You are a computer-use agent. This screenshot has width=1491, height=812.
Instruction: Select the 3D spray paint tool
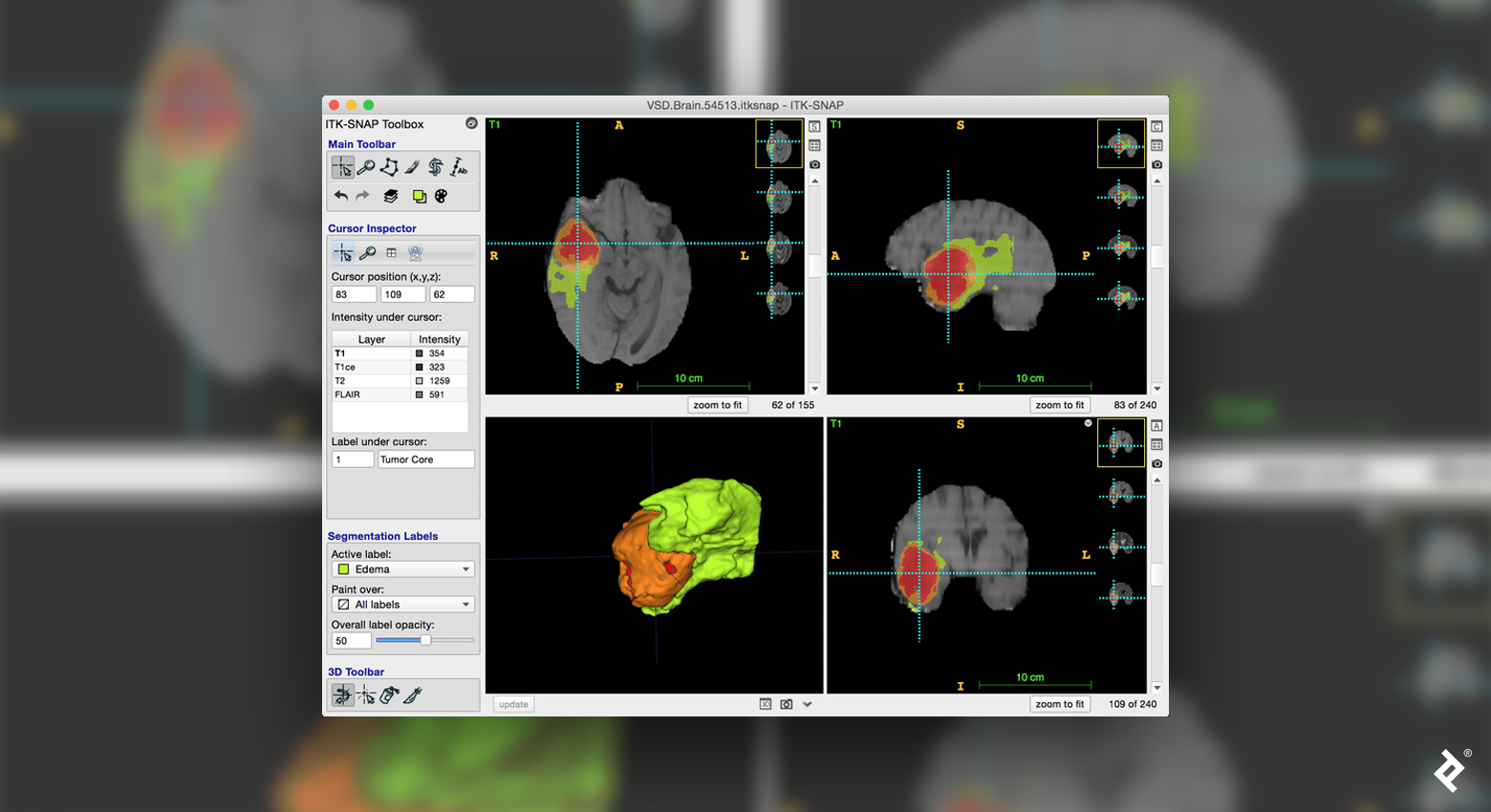point(388,695)
